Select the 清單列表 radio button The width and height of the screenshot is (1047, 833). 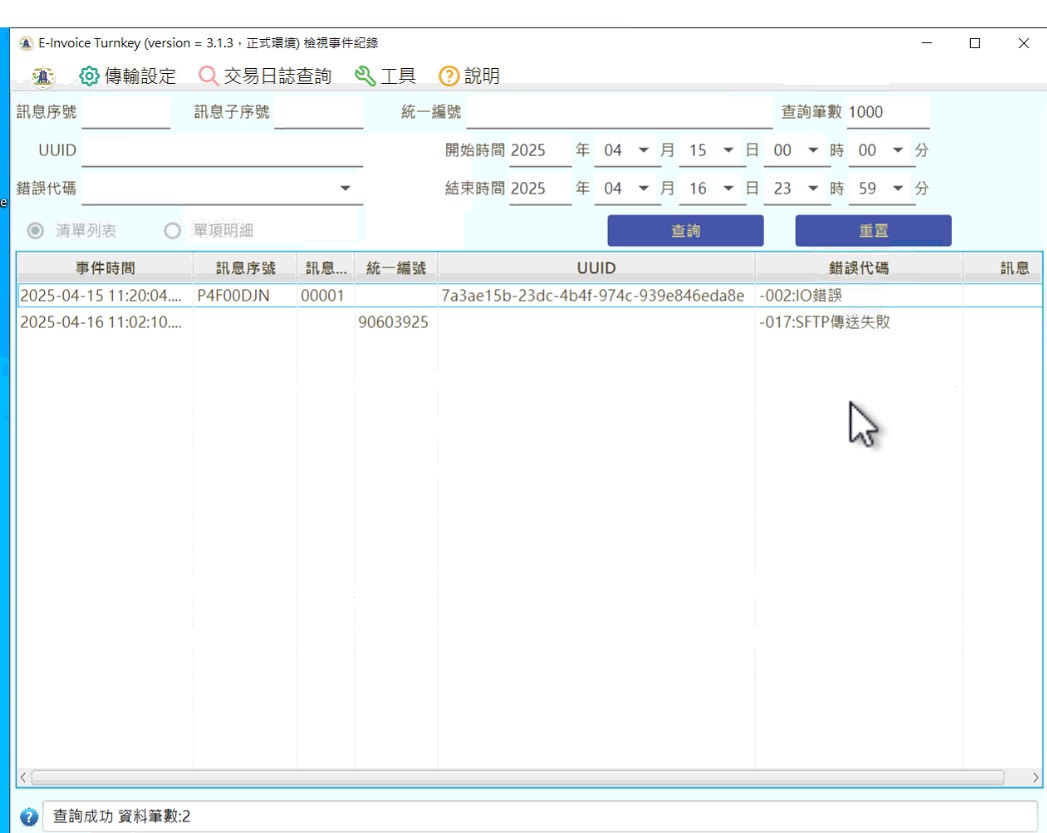[x=35, y=231]
